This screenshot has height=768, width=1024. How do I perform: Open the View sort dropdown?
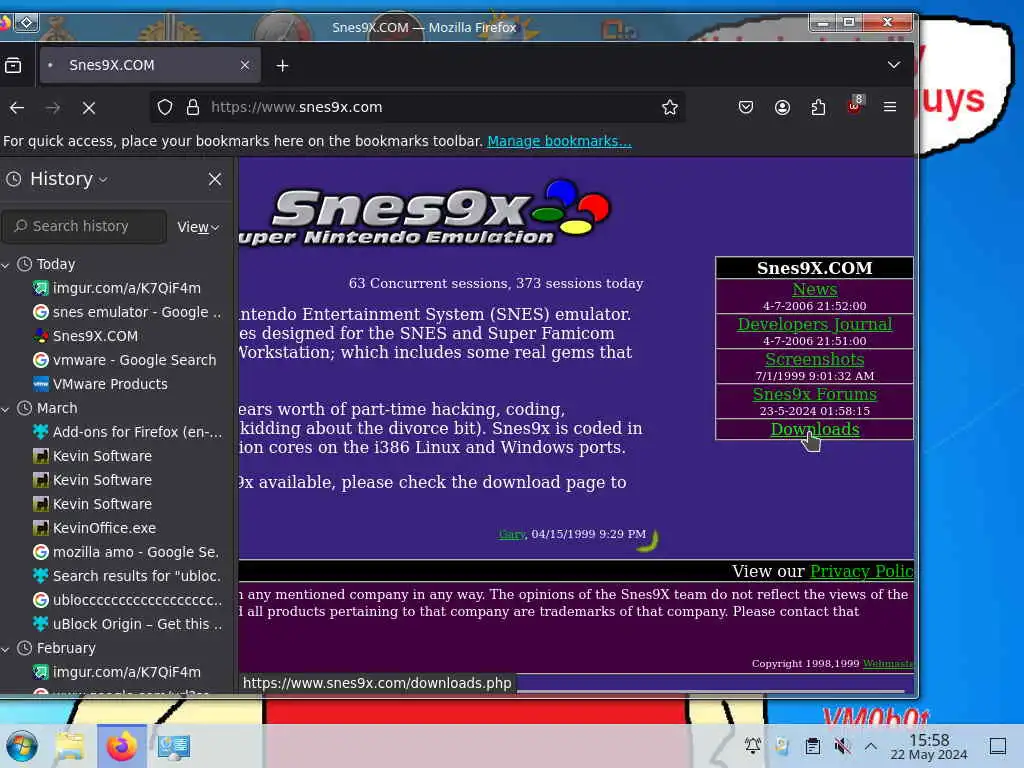tap(198, 227)
